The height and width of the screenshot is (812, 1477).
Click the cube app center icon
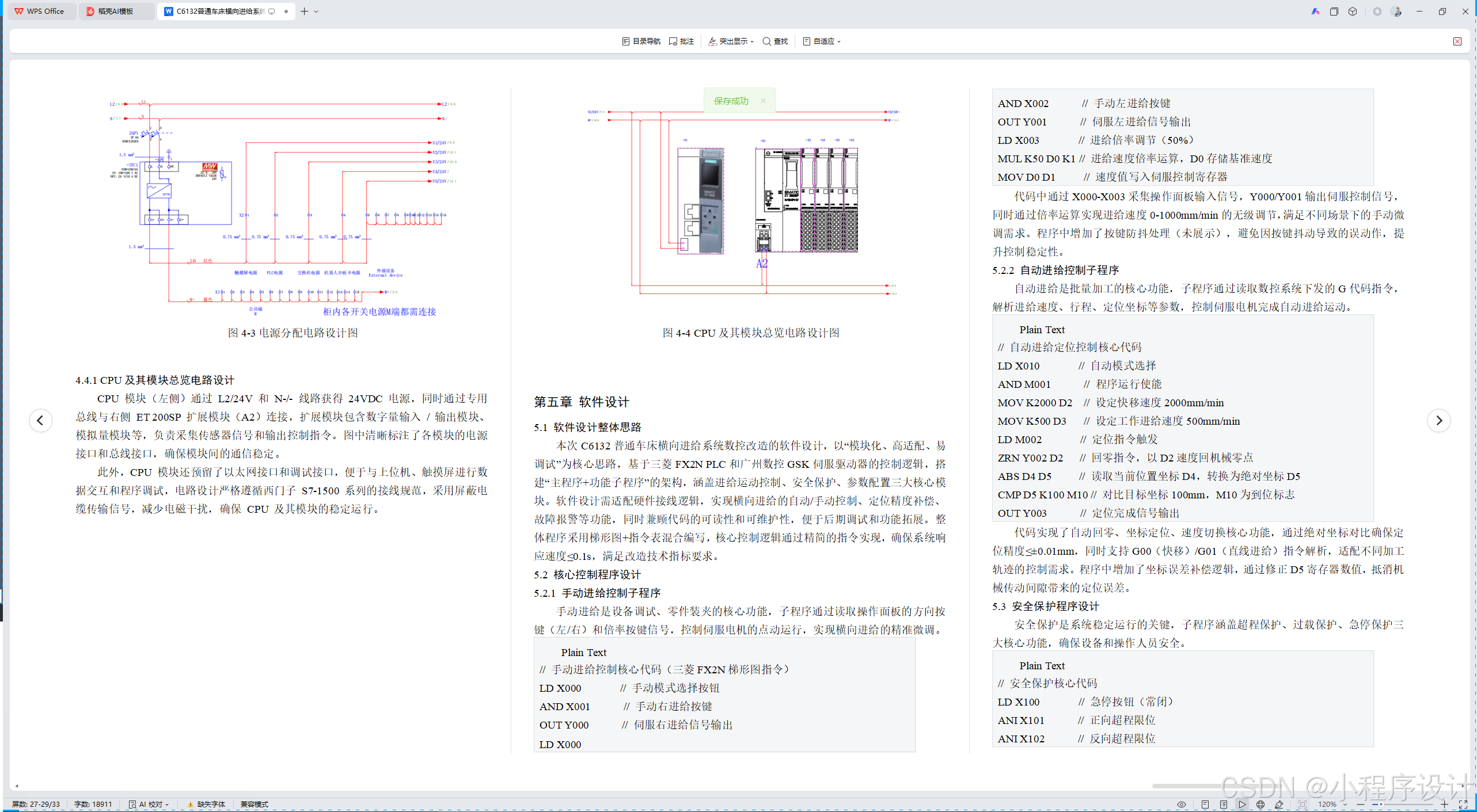click(1353, 12)
